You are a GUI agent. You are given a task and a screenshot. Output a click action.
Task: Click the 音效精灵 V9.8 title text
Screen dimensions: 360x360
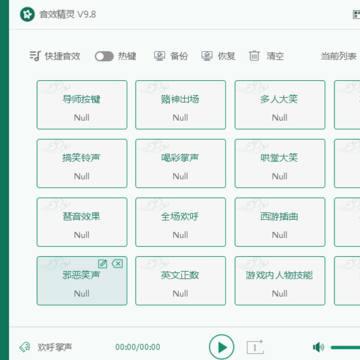coord(68,15)
